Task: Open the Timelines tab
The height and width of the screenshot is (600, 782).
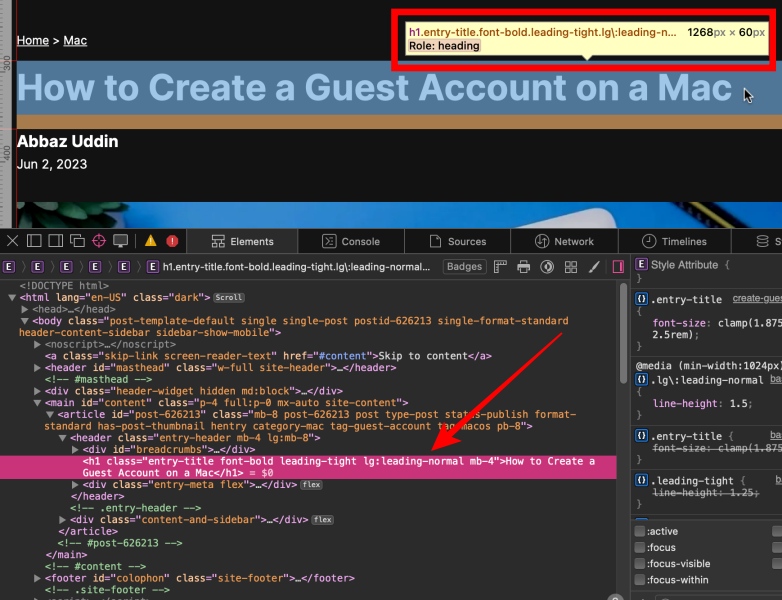Action: [674, 241]
